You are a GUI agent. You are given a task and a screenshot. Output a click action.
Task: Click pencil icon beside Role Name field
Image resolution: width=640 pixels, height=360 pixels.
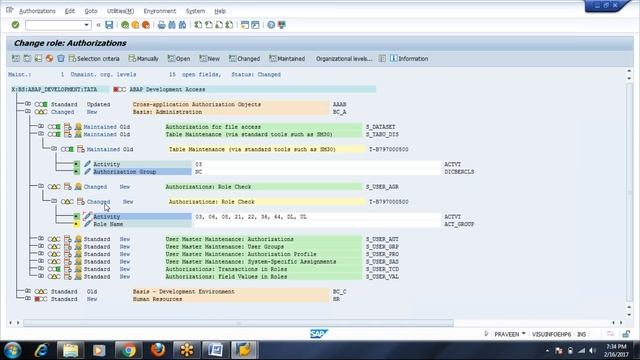(x=87, y=224)
